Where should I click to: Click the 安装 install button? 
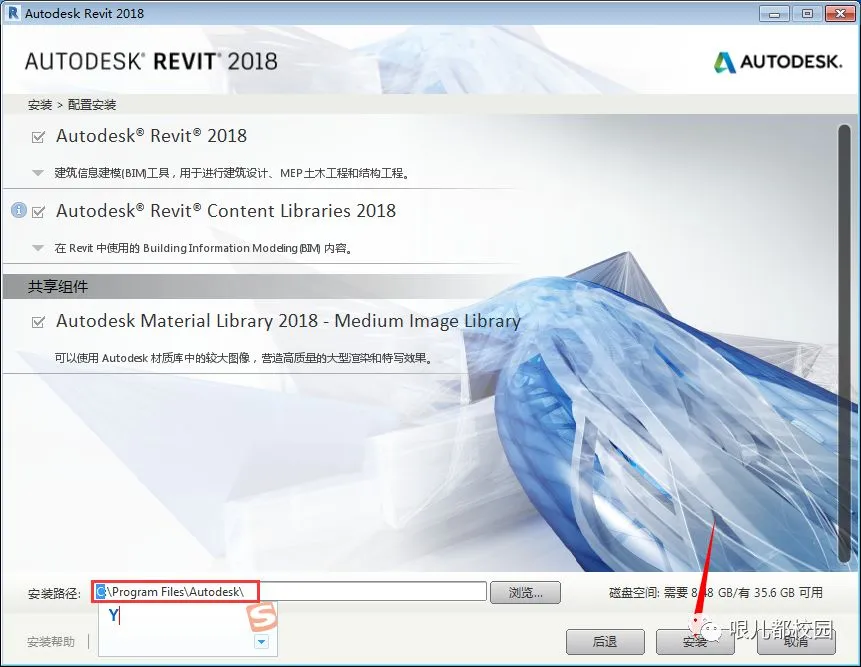pos(695,641)
